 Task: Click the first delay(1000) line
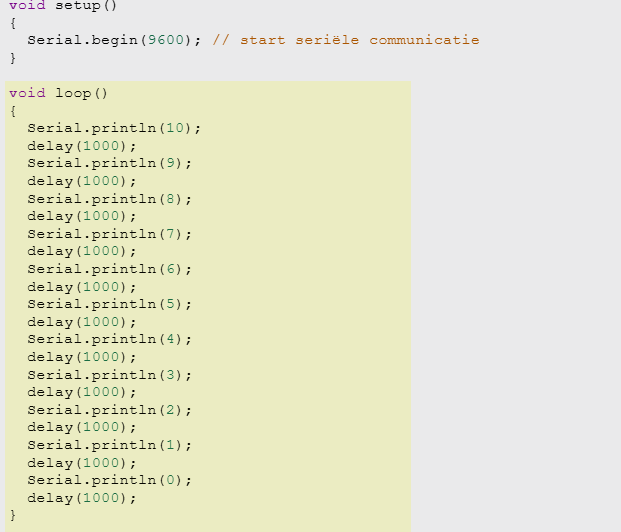click(82, 146)
